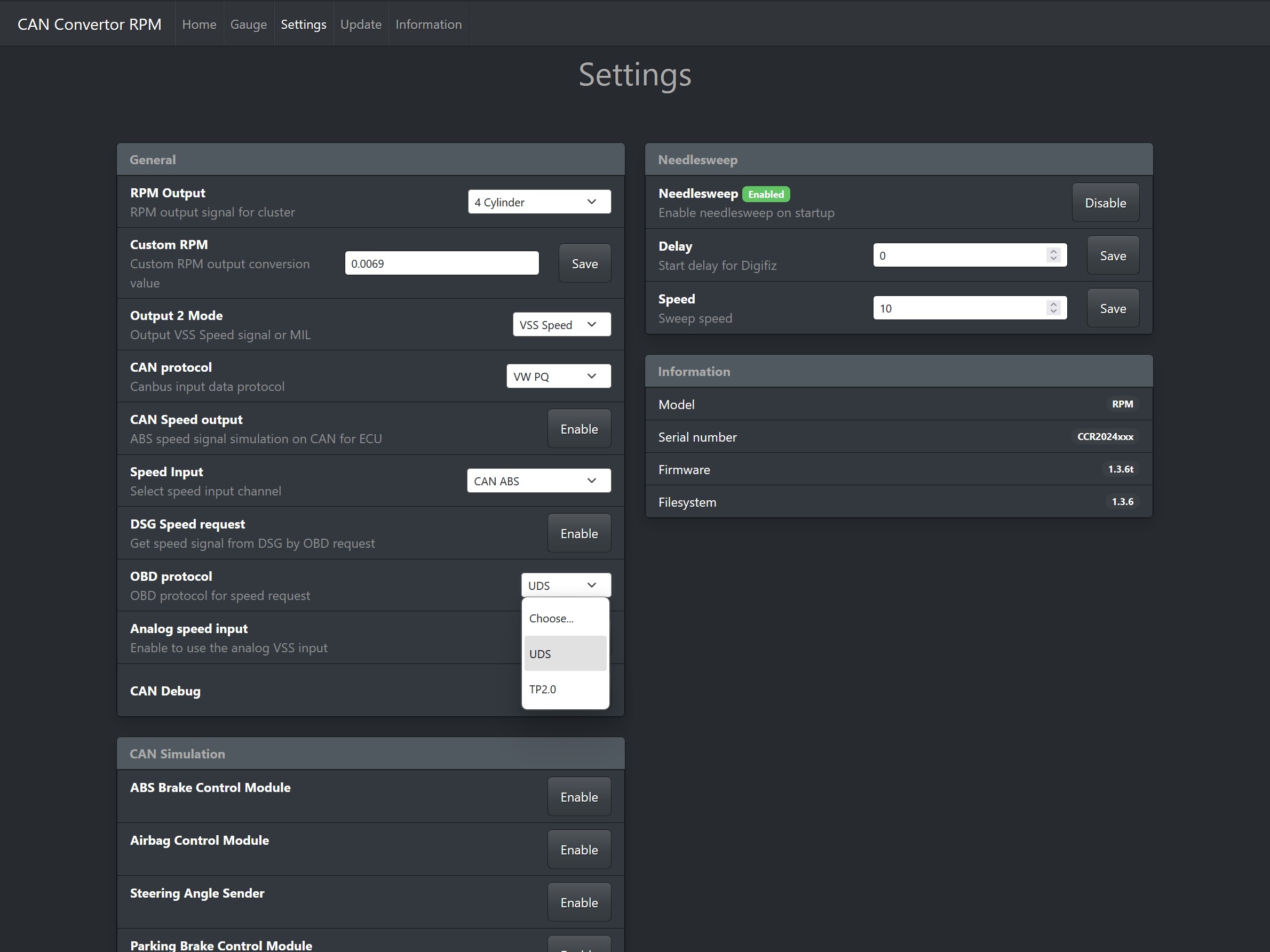The height and width of the screenshot is (952, 1270).
Task: Enable the Airbag Control Module simulation
Action: 579,849
